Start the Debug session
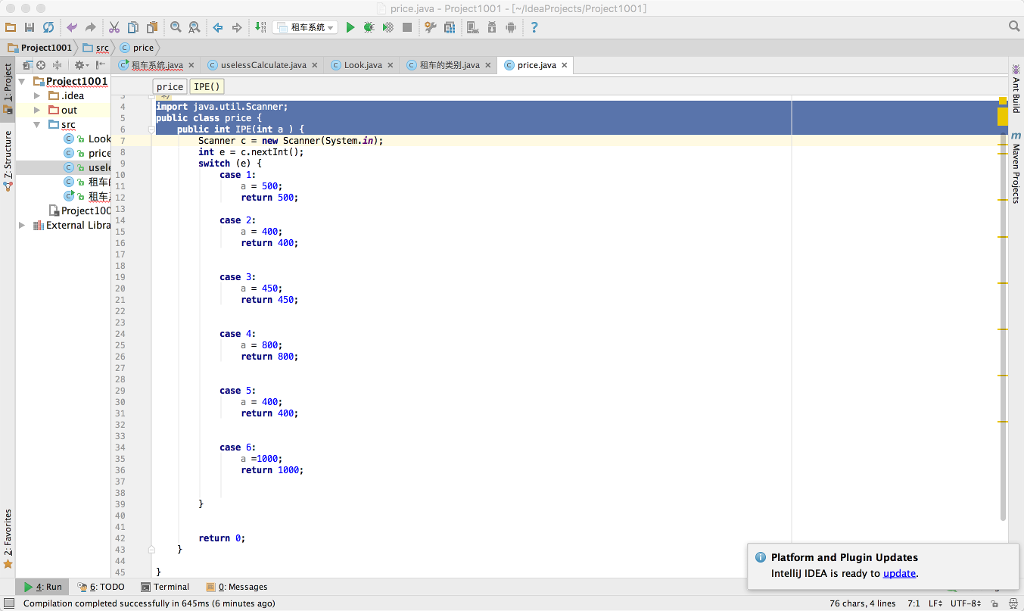Screen dimensions: 1024x611 [x=368, y=27]
